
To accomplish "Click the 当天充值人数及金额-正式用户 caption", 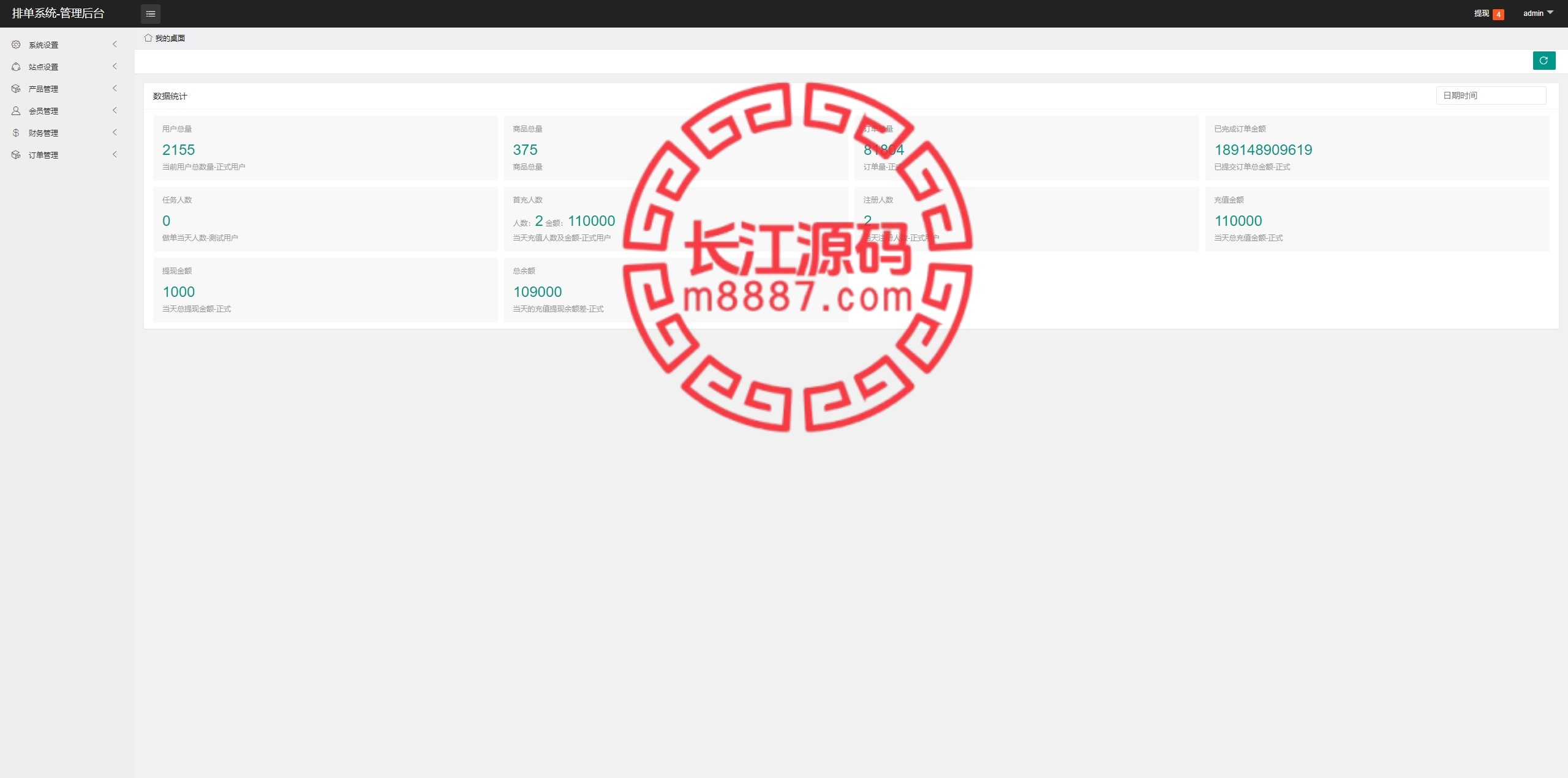I will (562, 238).
